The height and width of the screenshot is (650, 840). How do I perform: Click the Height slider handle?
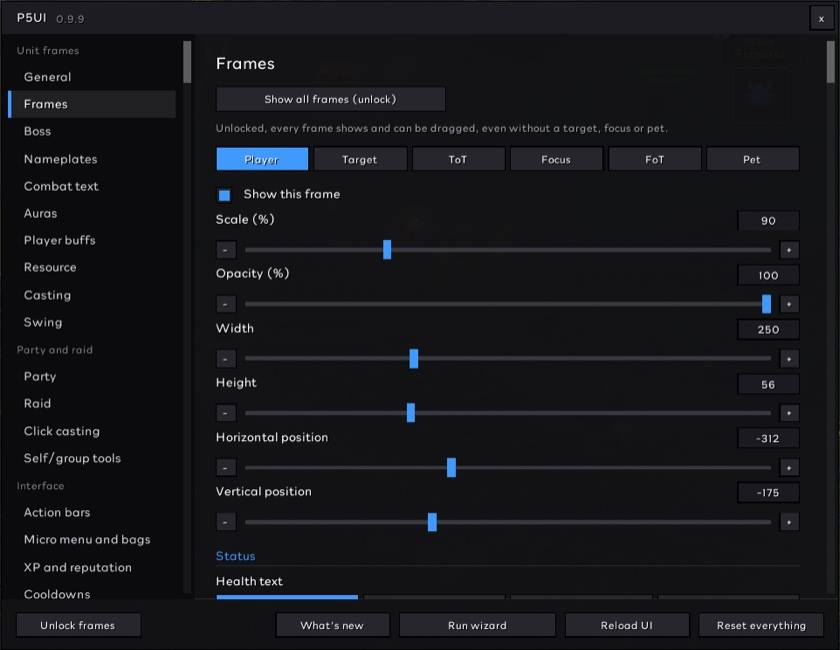pyautogui.click(x=411, y=413)
